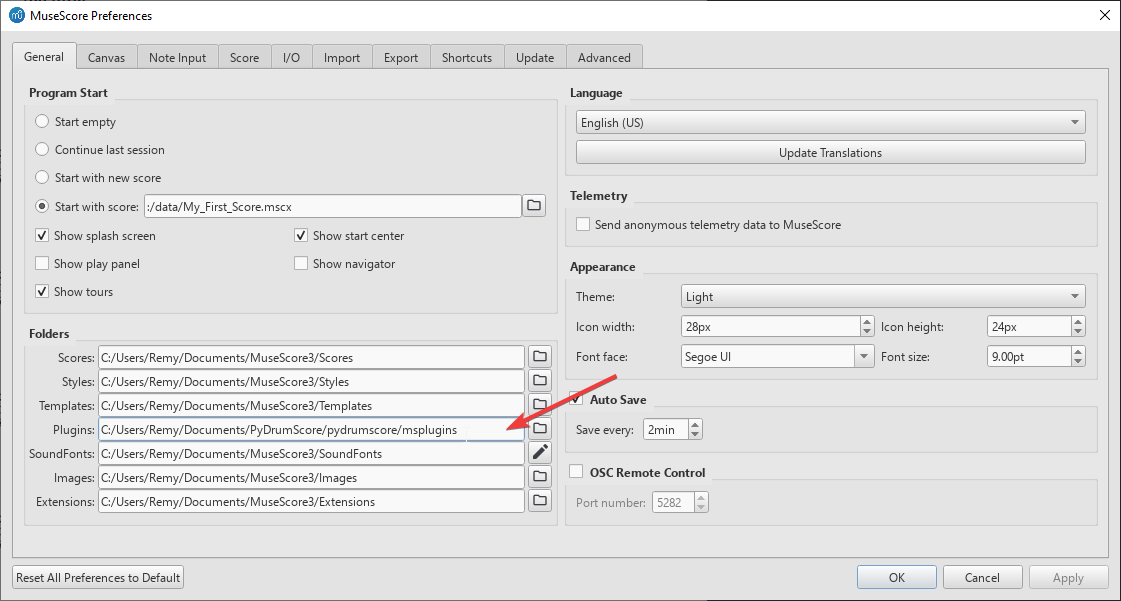Toggle the Auto Save checkbox

(576, 399)
